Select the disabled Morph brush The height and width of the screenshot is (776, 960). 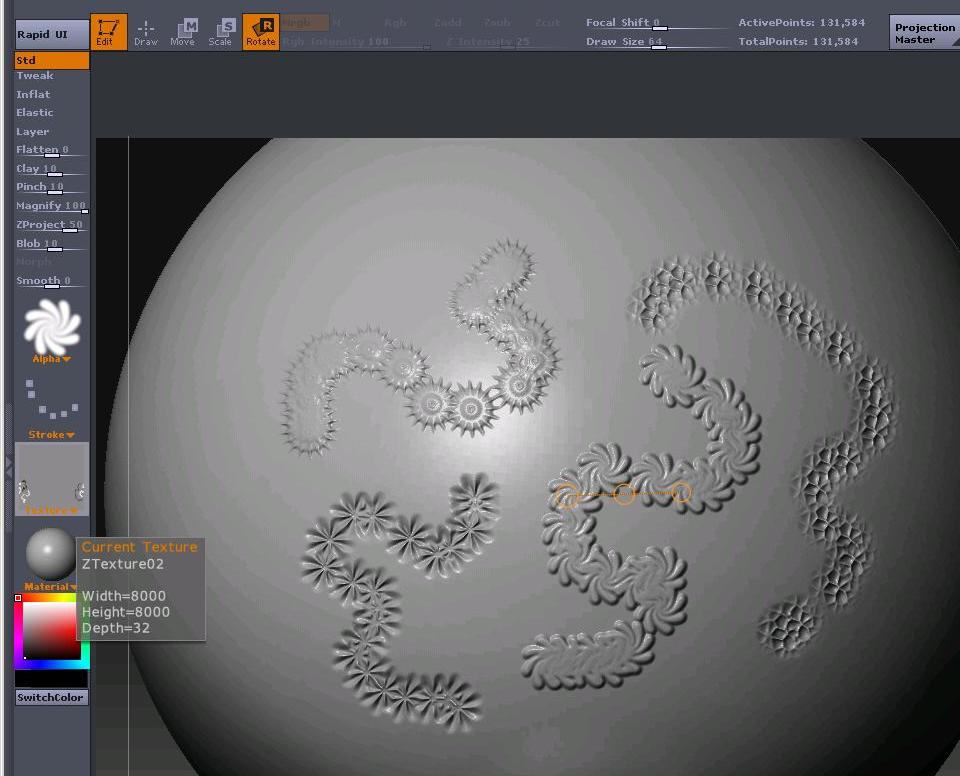click(x=34, y=262)
